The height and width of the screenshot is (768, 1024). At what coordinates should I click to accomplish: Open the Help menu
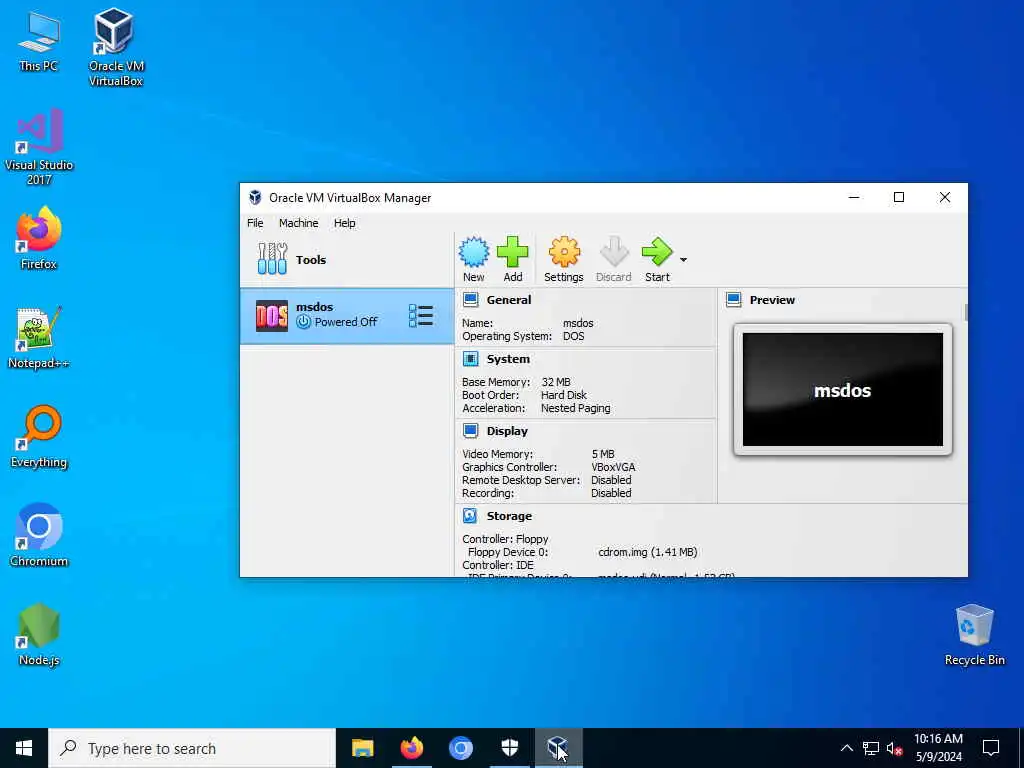tap(344, 223)
